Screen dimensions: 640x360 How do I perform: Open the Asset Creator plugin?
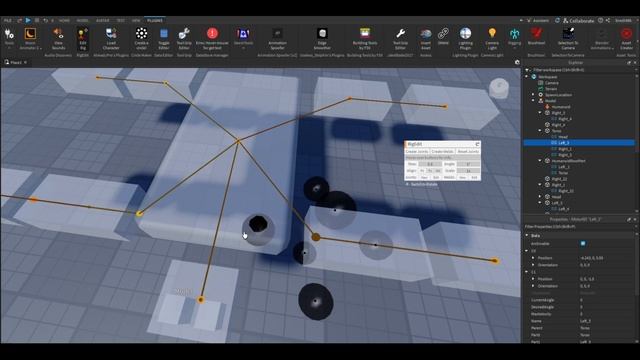point(626,39)
